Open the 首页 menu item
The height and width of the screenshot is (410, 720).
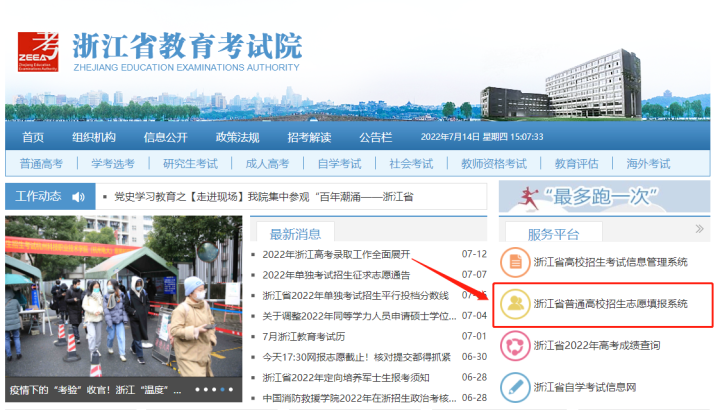33,137
